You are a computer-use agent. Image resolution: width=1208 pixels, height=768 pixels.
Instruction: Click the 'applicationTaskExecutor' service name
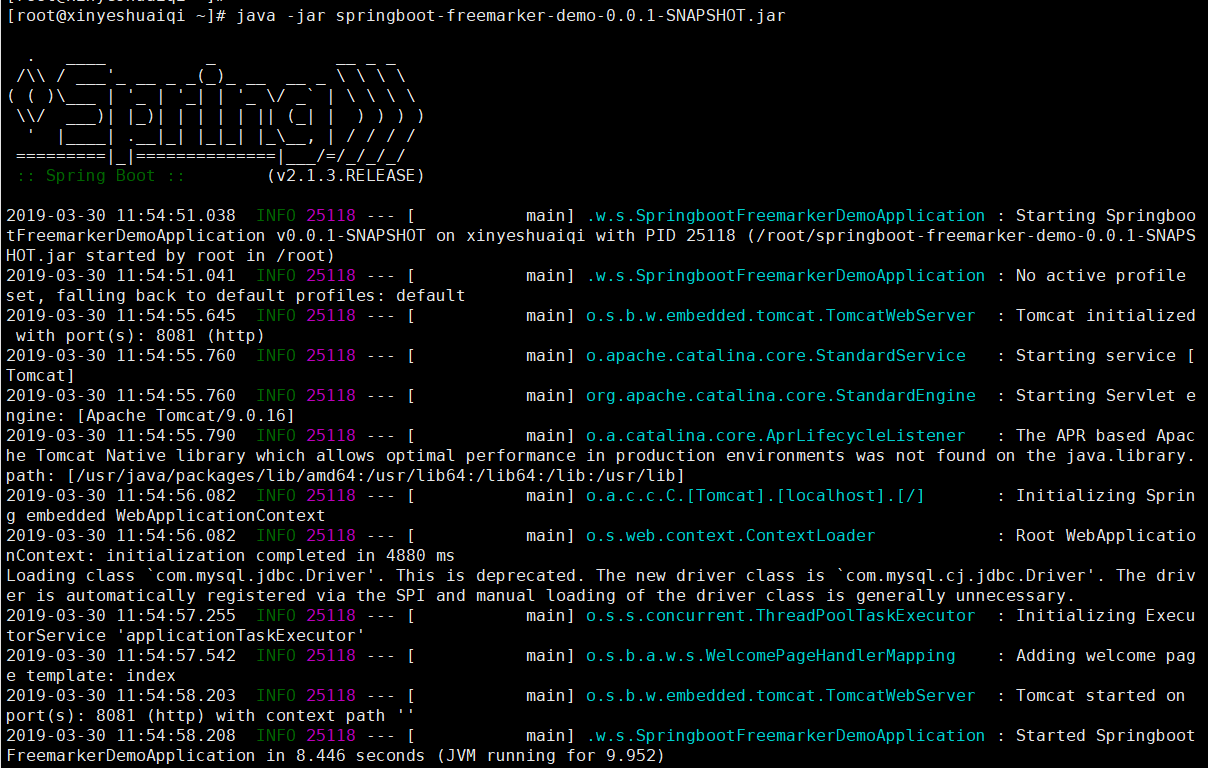point(240,636)
